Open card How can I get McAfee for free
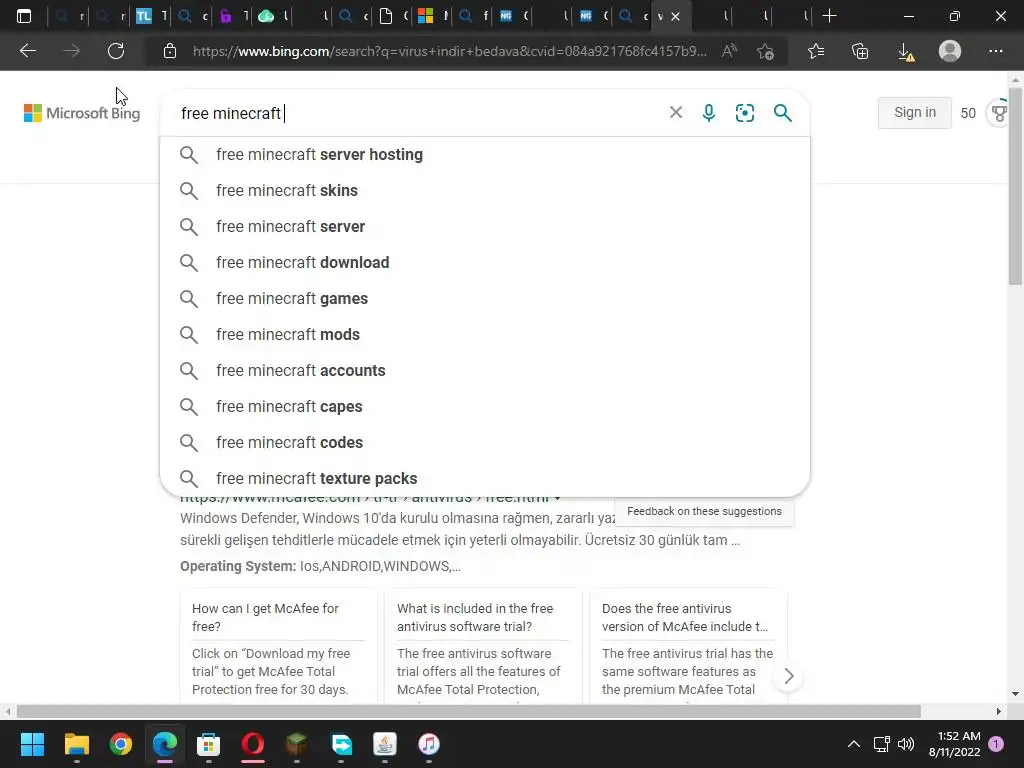Viewport: 1024px width, 768px height. pos(279,647)
